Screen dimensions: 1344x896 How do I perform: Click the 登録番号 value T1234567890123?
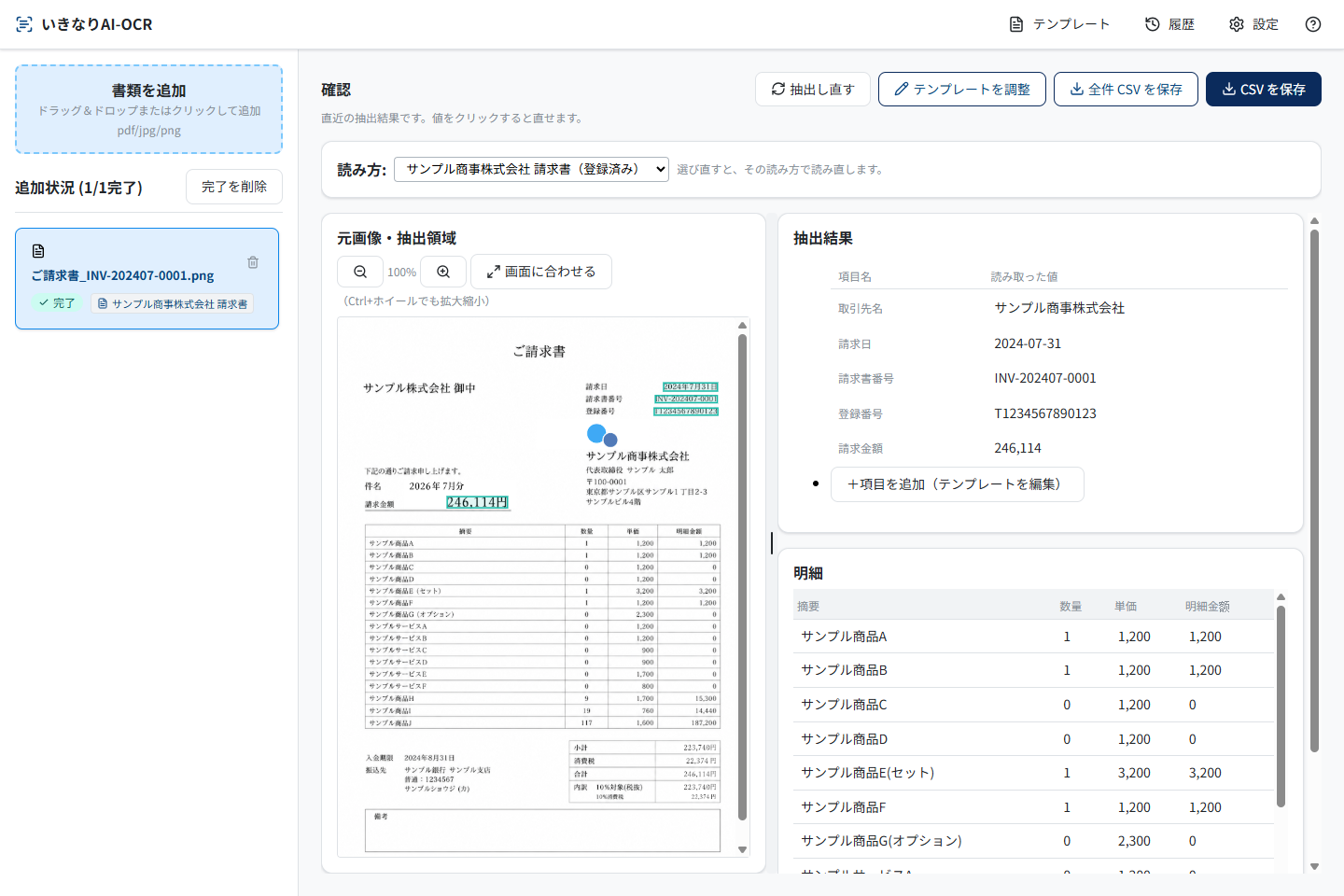point(1045,413)
